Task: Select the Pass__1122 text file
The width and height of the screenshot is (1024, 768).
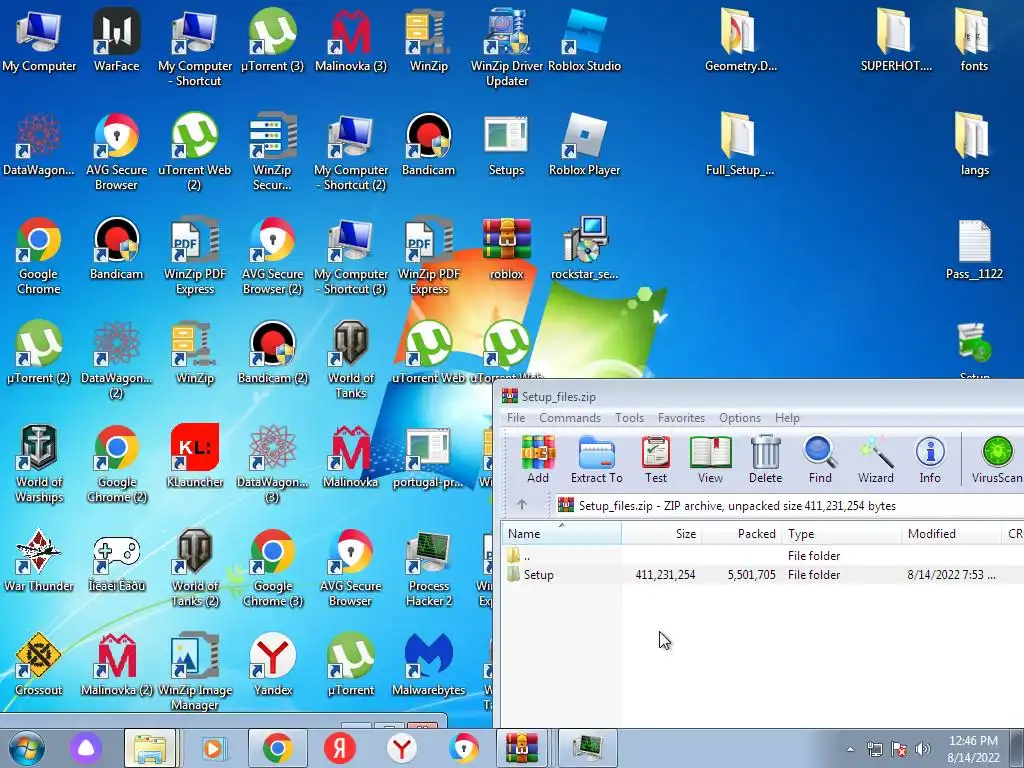Action: [974, 249]
